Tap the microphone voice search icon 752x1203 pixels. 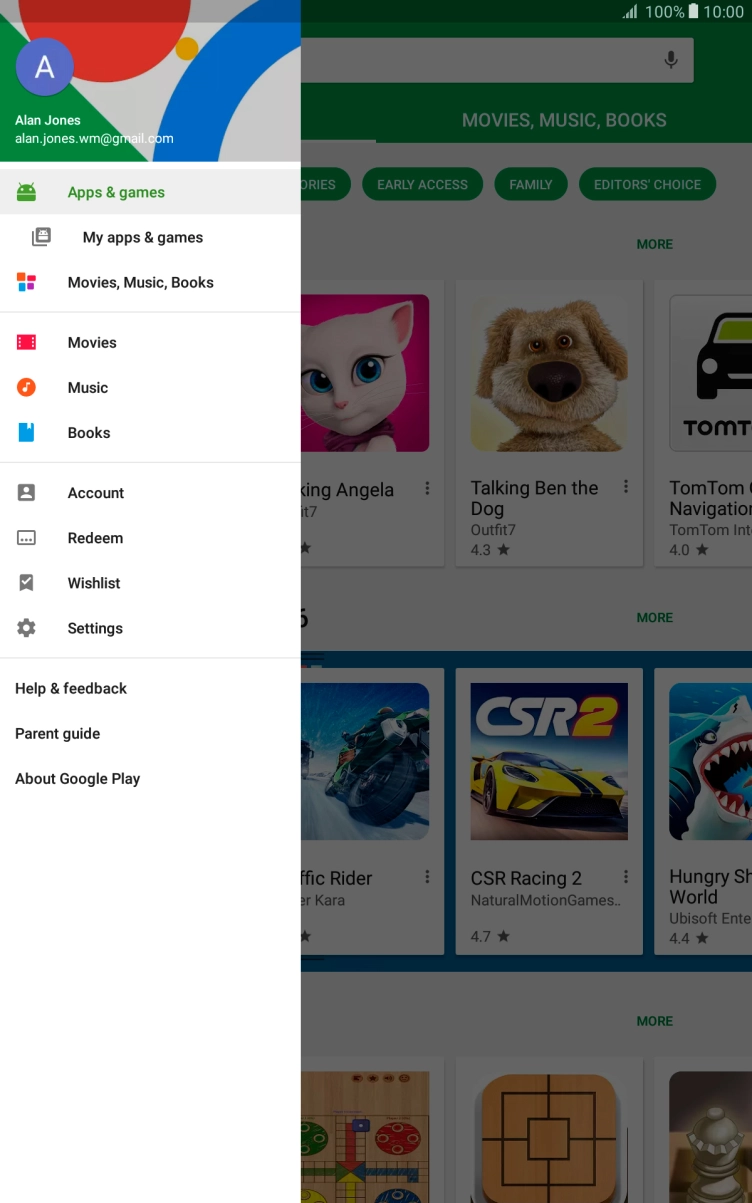click(671, 60)
